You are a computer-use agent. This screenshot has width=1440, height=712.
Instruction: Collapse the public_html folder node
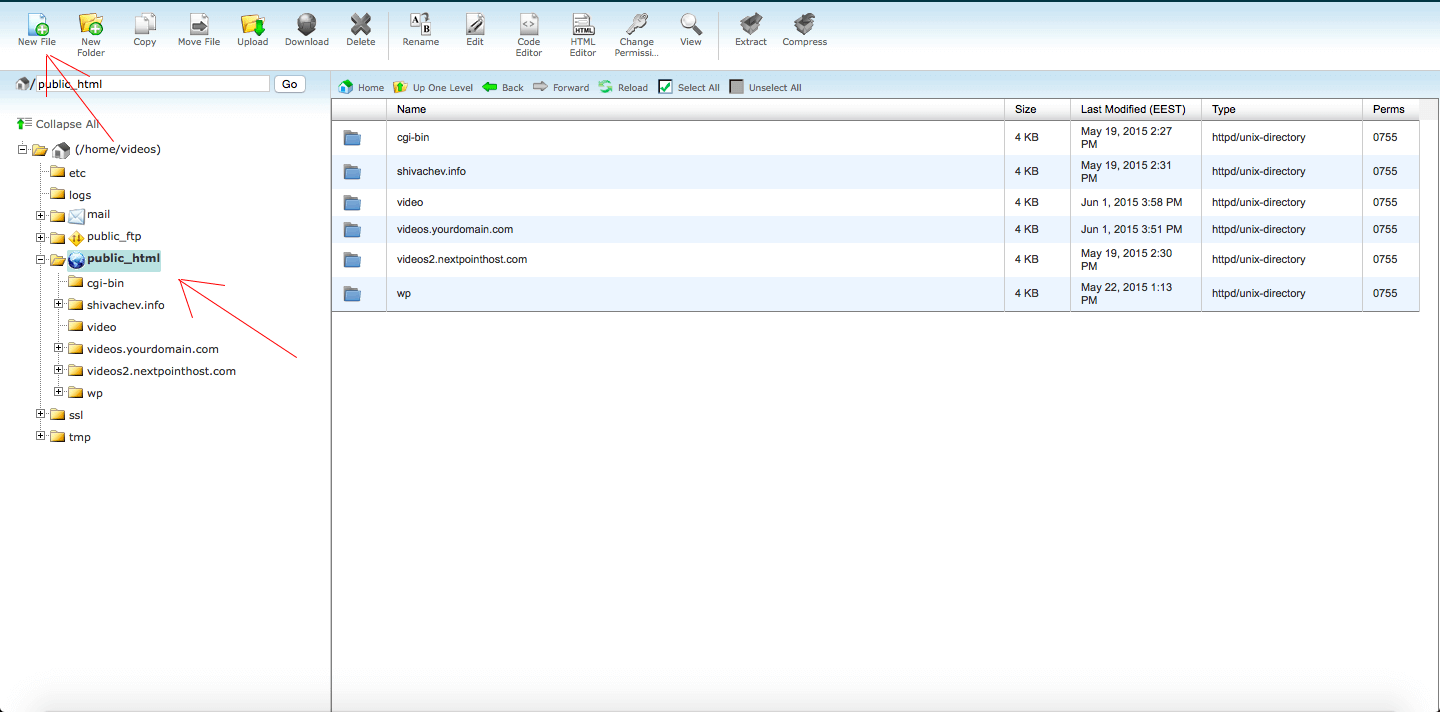click(x=41, y=259)
